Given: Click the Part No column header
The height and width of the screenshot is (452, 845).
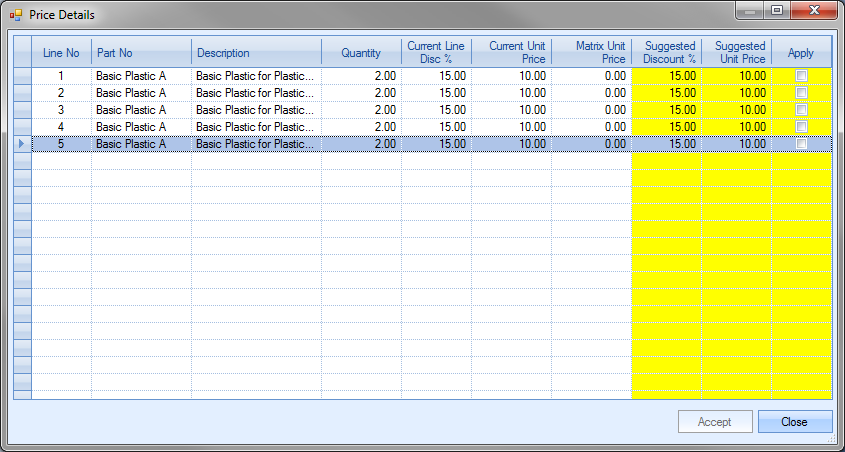Looking at the screenshot, I should [x=141, y=53].
